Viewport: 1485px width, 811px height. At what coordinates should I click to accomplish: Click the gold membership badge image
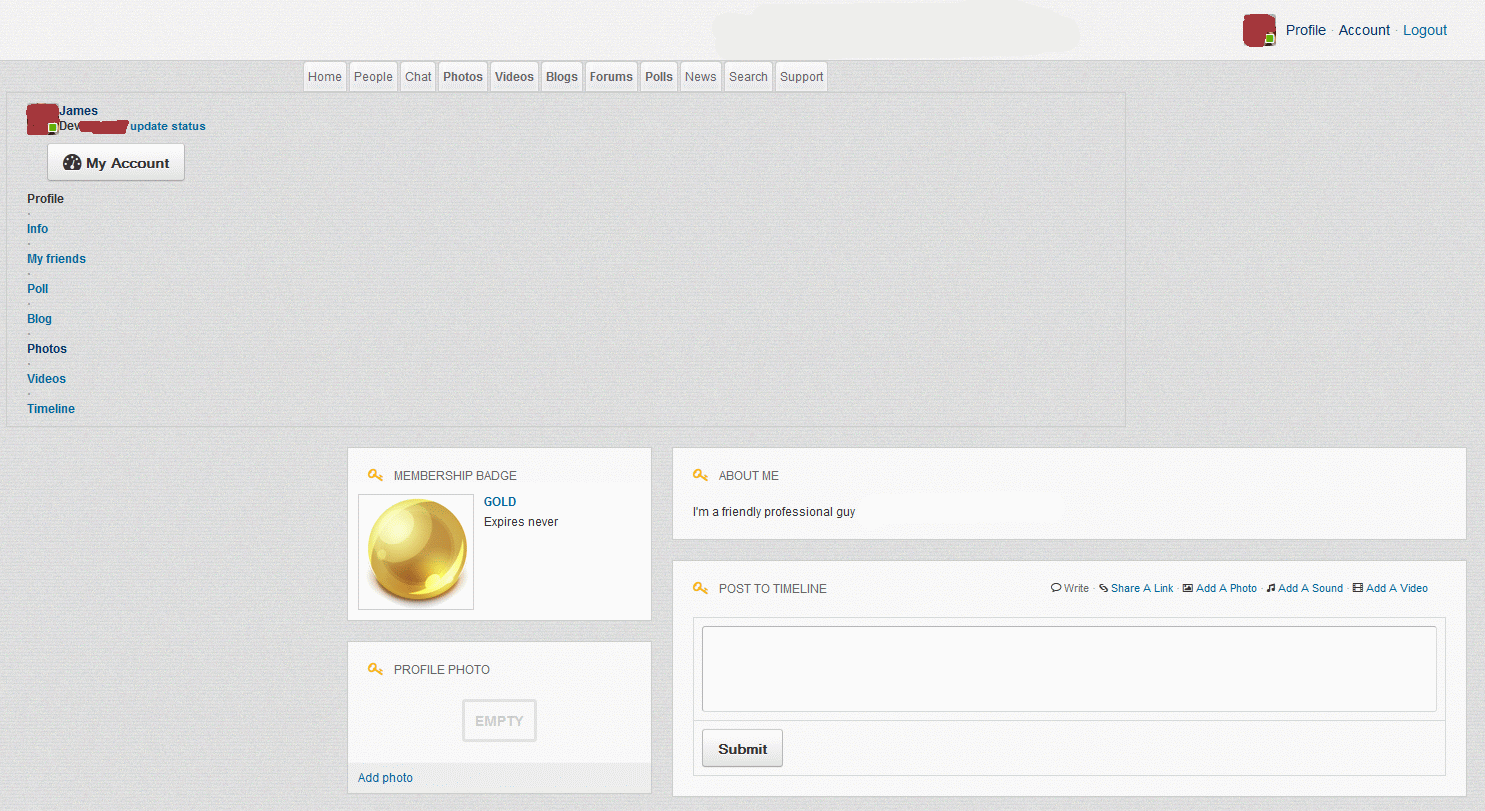coord(416,552)
